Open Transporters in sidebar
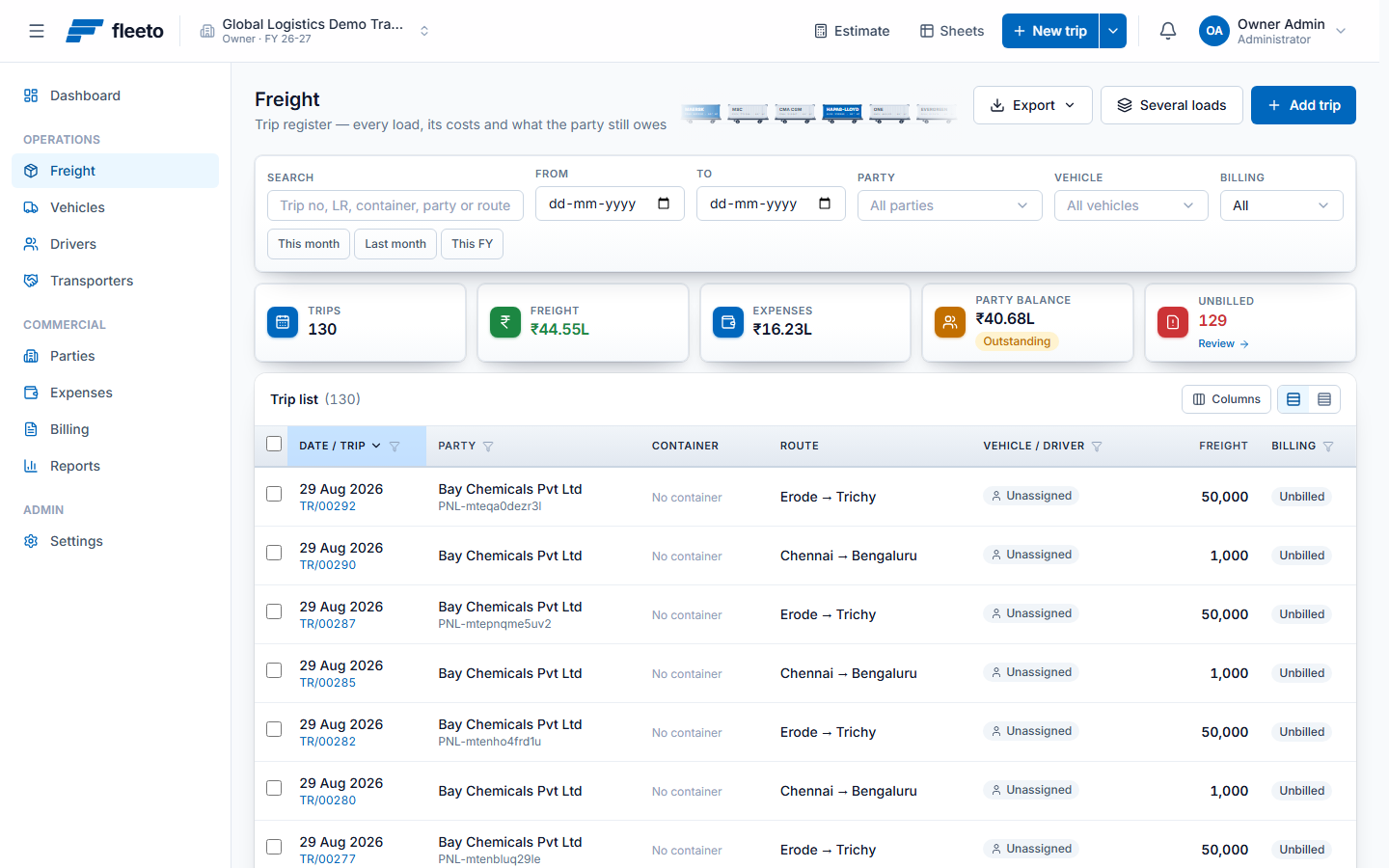Screen dimensions: 1389x868 [116, 281]
